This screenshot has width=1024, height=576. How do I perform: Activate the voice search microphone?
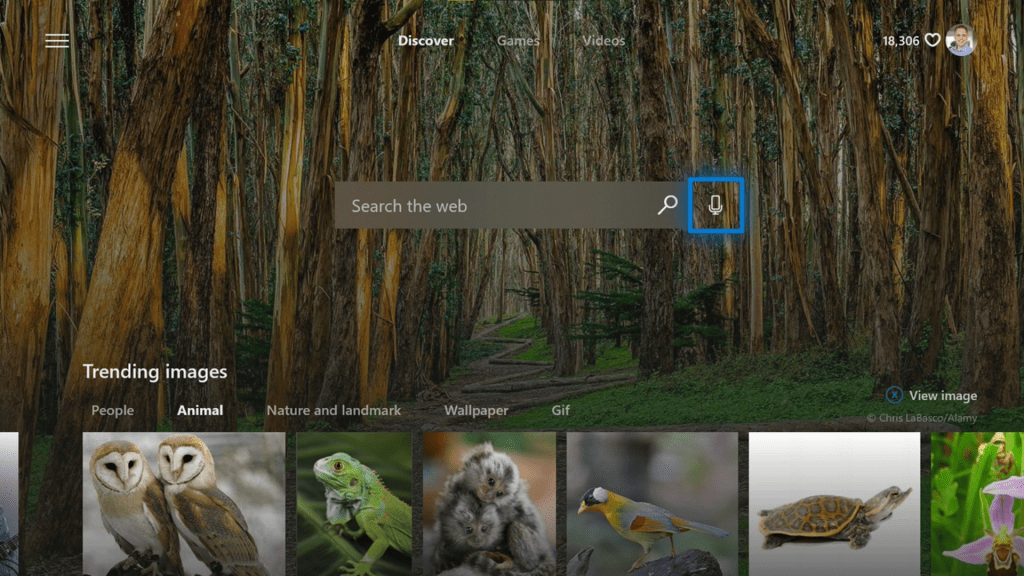coord(717,205)
